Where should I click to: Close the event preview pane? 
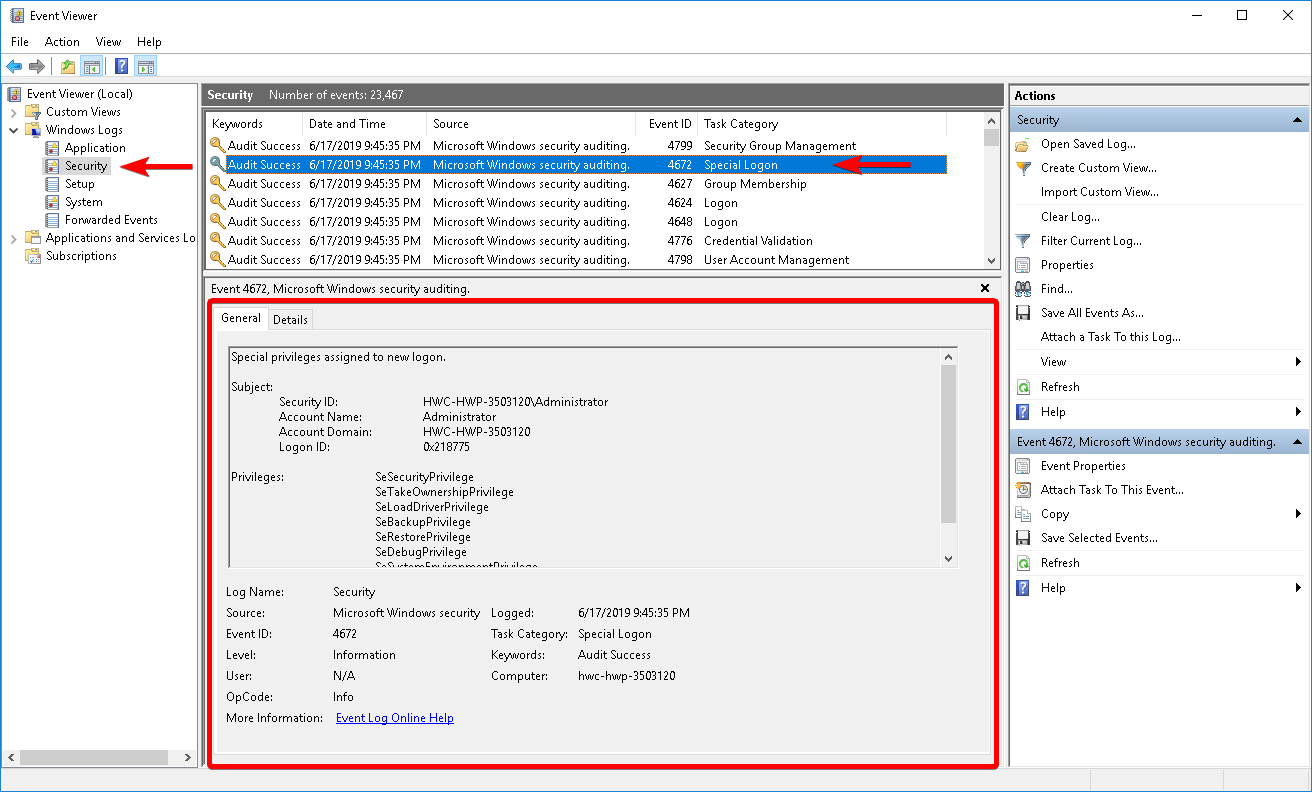coord(984,288)
